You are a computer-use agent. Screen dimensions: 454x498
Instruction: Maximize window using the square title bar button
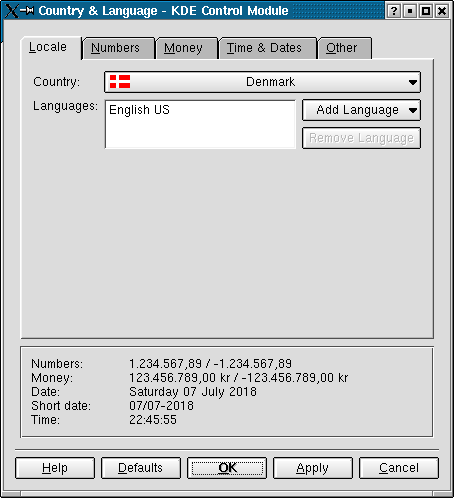pos(426,11)
